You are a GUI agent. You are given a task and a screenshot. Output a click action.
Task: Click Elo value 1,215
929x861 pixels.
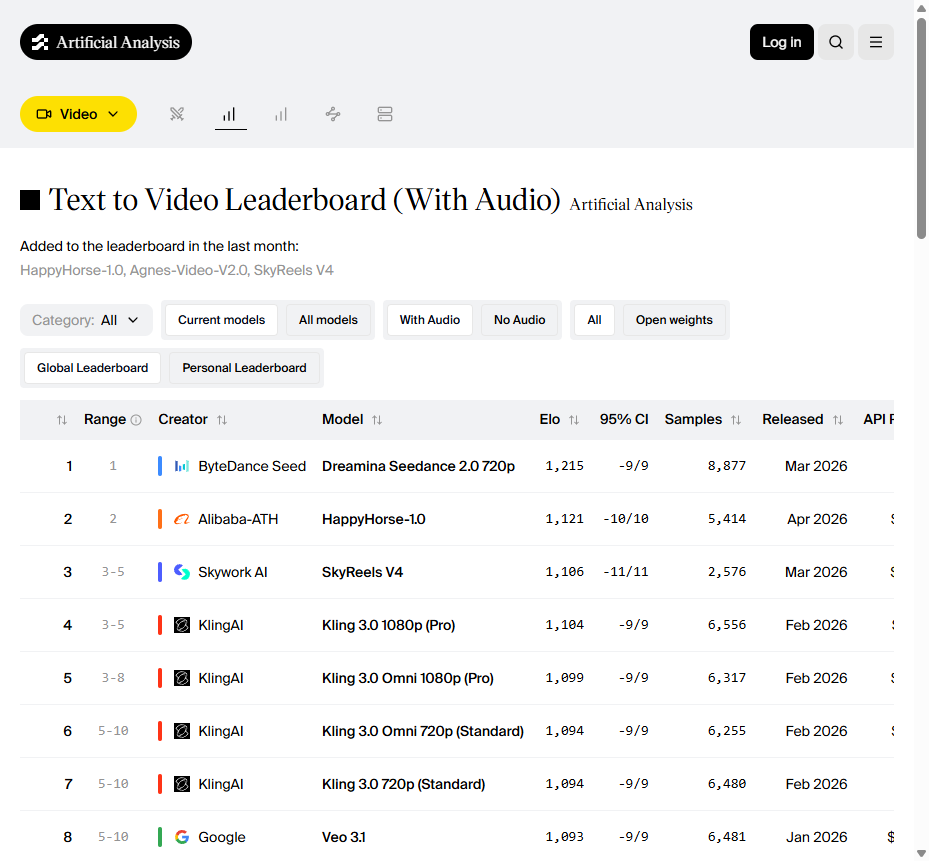564,466
